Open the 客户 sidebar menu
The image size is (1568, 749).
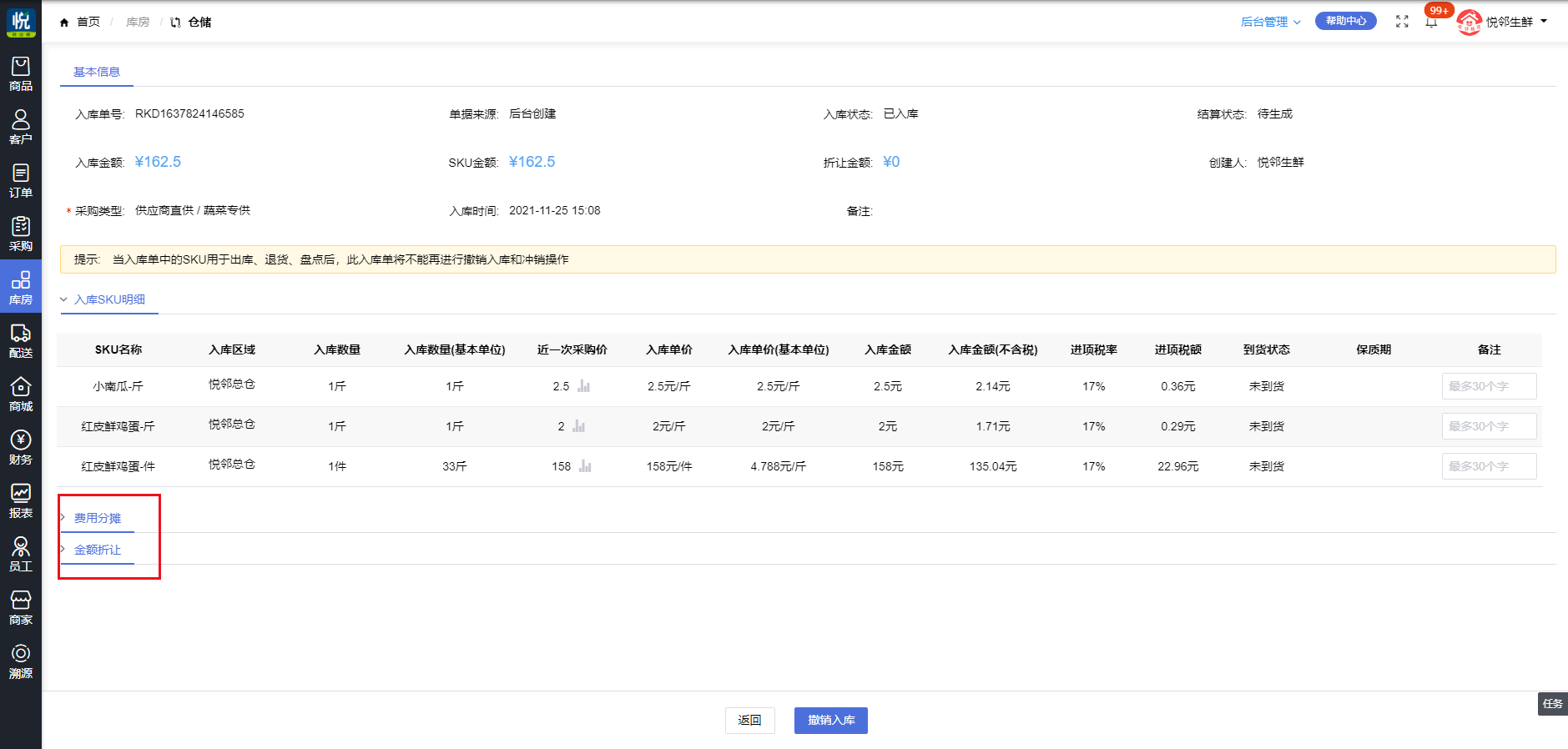21,127
